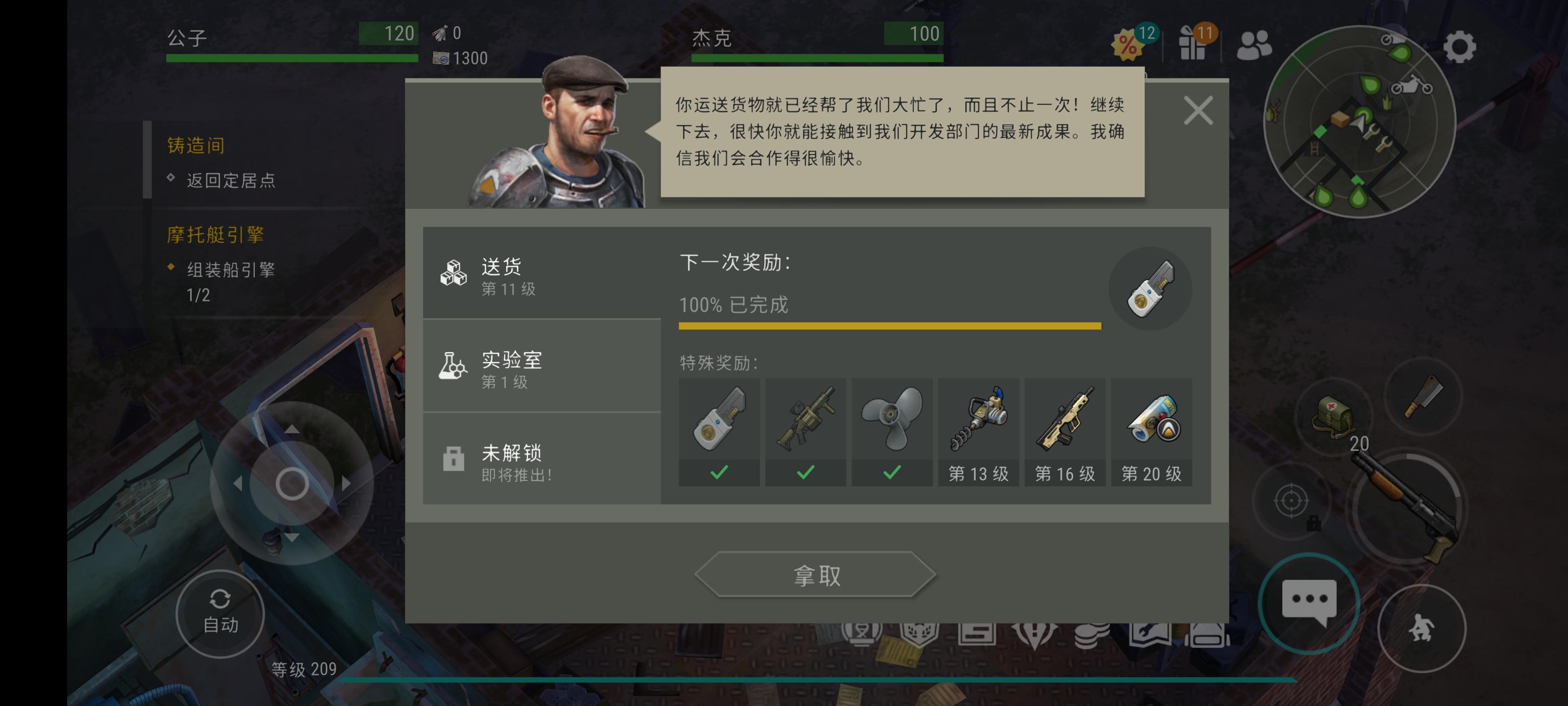The width and height of the screenshot is (1568, 706).
Task: Close the delivery reward dialog
Action: 1198,110
